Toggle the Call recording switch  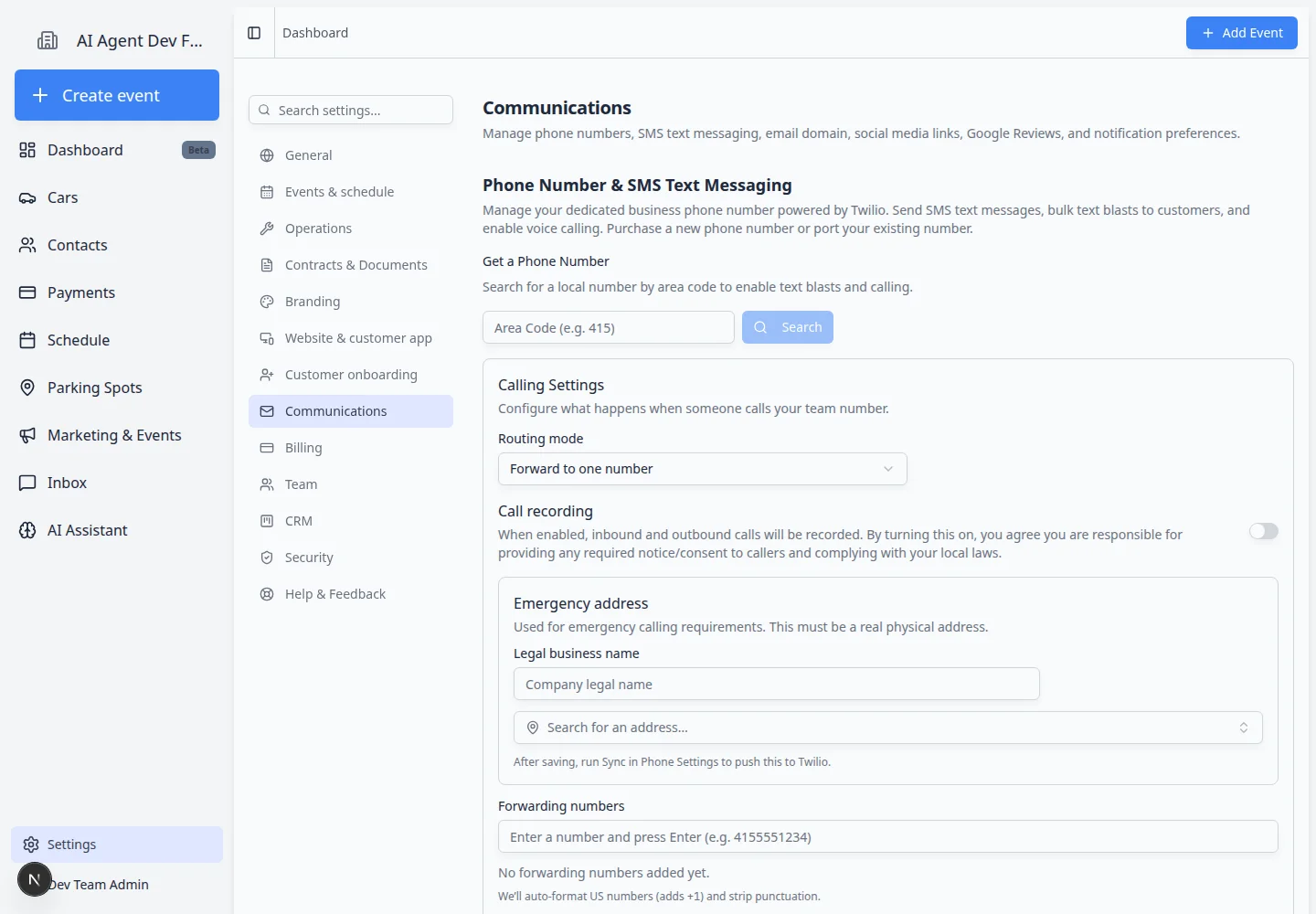[1264, 531]
